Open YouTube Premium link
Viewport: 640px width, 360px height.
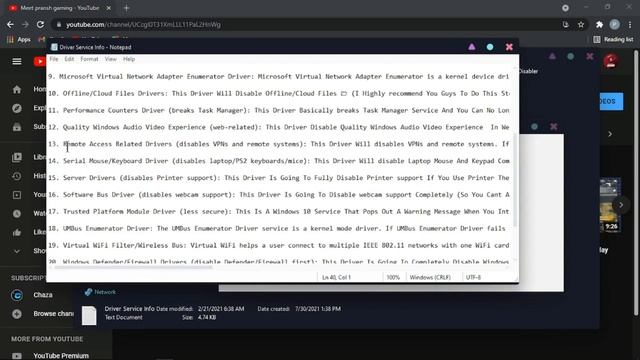(61, 356)
